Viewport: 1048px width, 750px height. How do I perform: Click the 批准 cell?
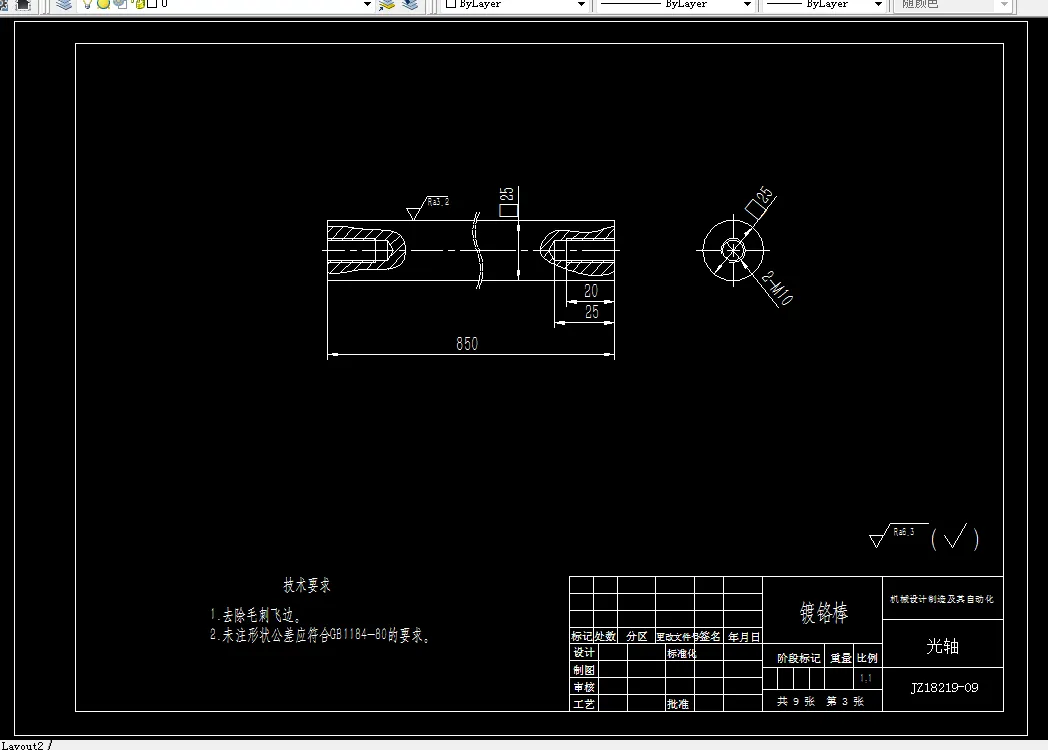click(x=678, y=704)
